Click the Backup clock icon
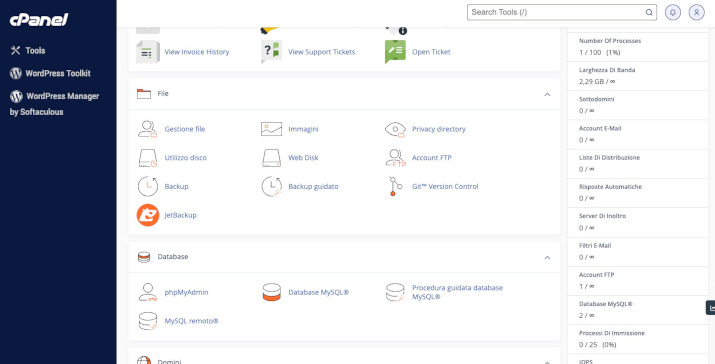 (x=148, y=187)
